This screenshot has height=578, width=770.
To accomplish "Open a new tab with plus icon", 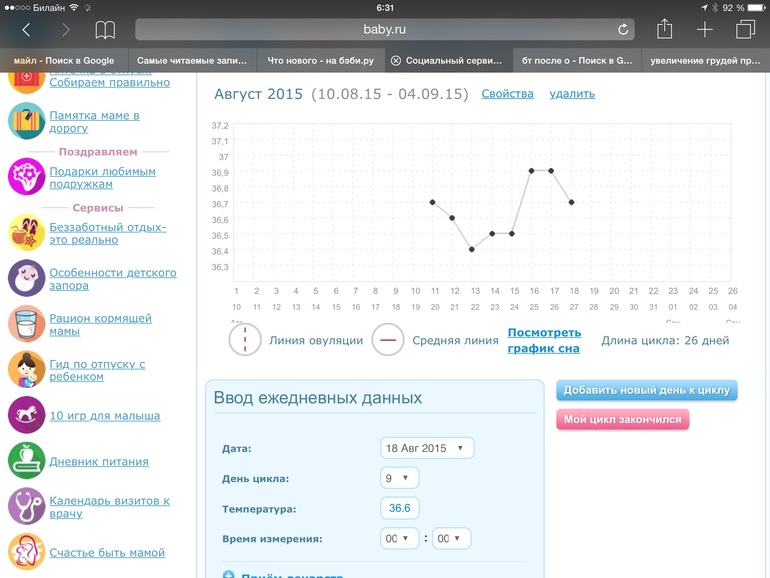I will coord(705,31).
